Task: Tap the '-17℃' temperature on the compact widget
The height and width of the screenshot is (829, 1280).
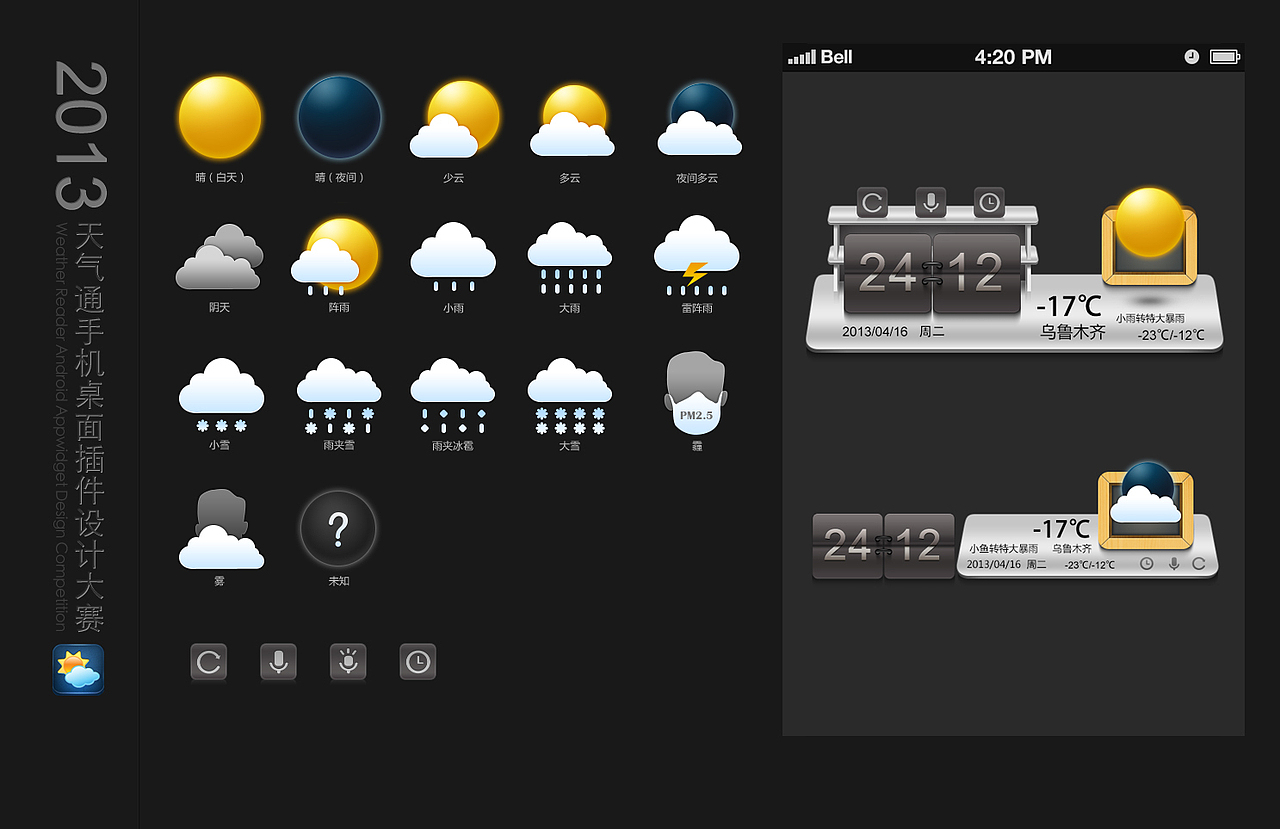Action: [x=1061, y=529]
